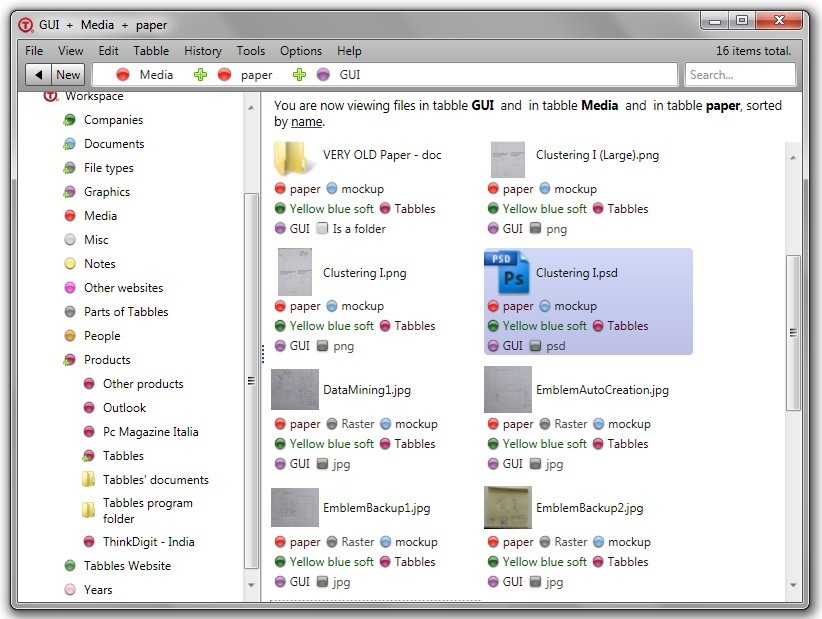
Task: Click the file list vertical scrollbar thumb
Action: (793, 333)
